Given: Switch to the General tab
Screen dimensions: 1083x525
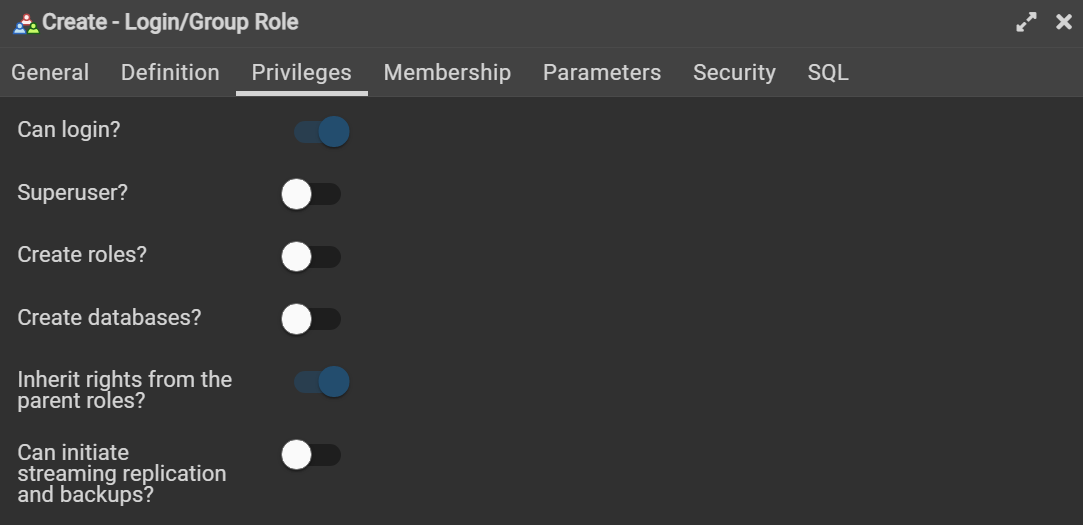Looking at the screenshot, I should [50, 73].
